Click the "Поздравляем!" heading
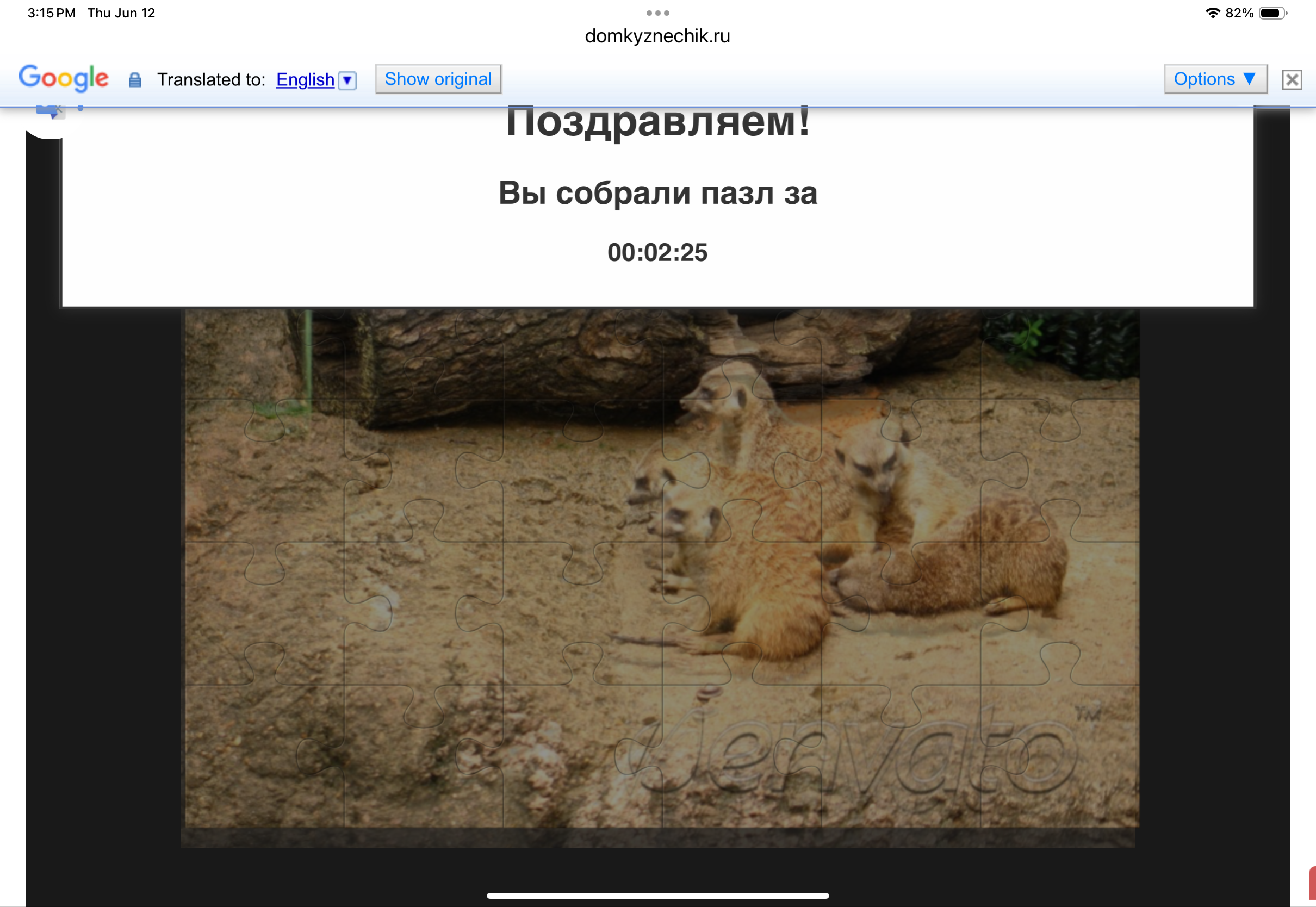This screenshot has height=907, width=1316. (658, 122)
